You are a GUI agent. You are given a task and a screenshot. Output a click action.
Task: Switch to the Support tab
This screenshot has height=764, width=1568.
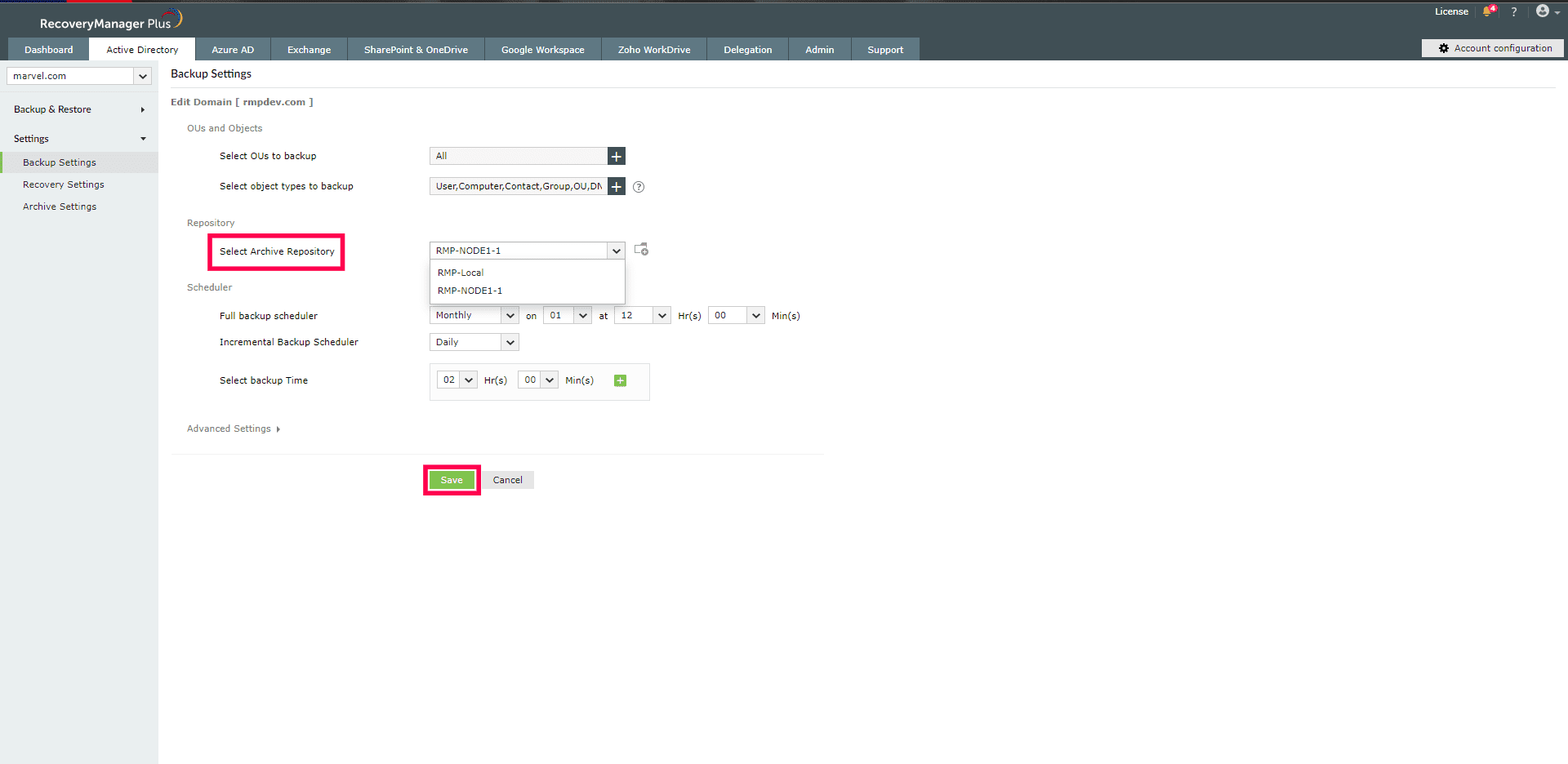[885, 49]
